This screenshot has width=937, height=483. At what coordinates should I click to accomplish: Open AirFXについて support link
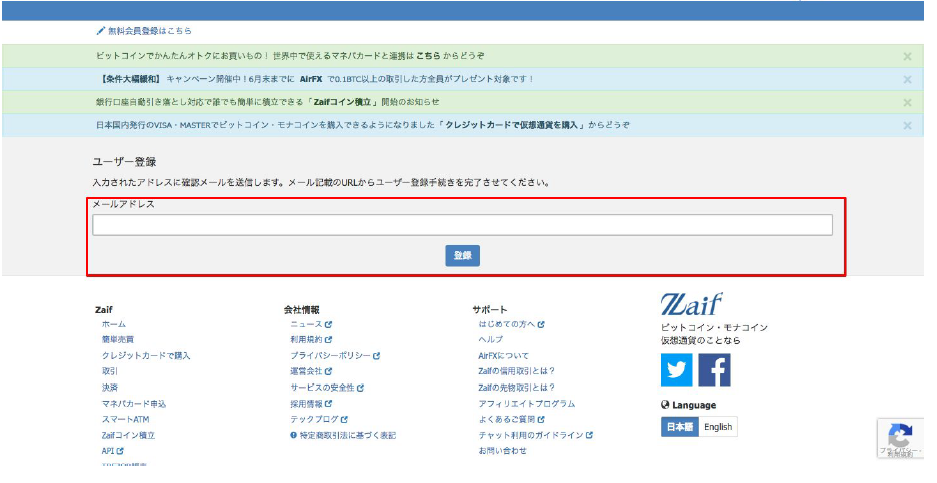click(503, 356)
